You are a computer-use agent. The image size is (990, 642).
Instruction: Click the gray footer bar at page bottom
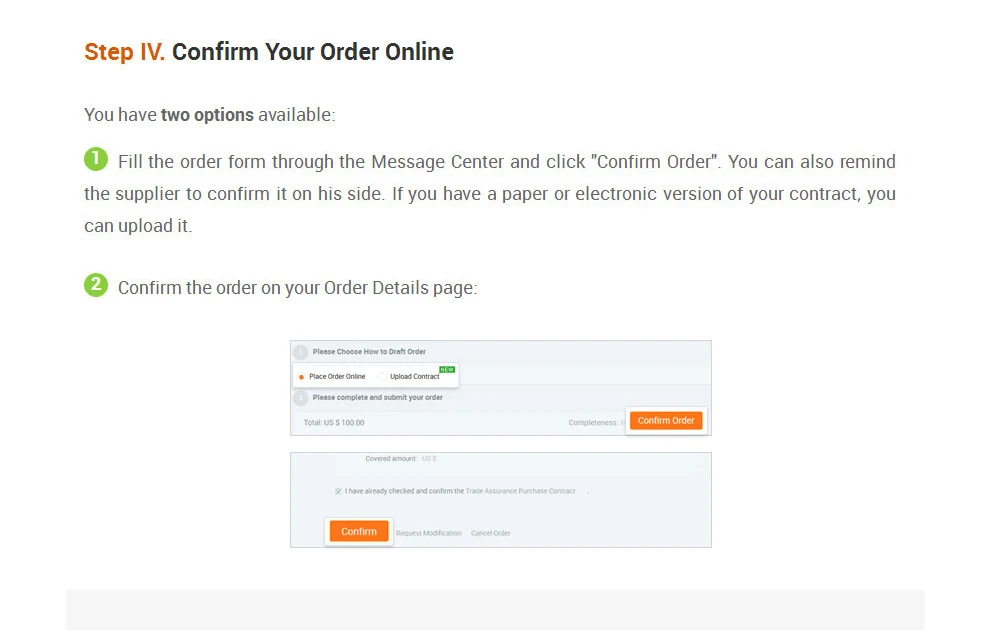click(495, 610)
